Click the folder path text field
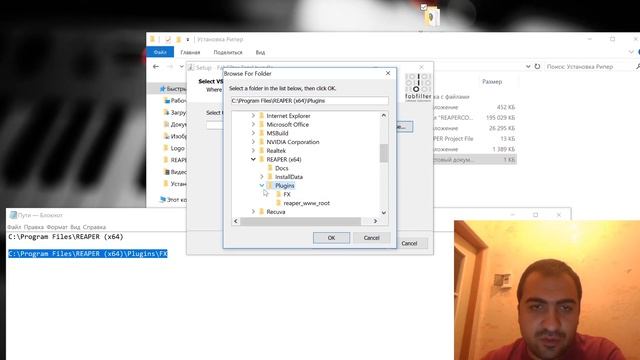 pos(309,100)
